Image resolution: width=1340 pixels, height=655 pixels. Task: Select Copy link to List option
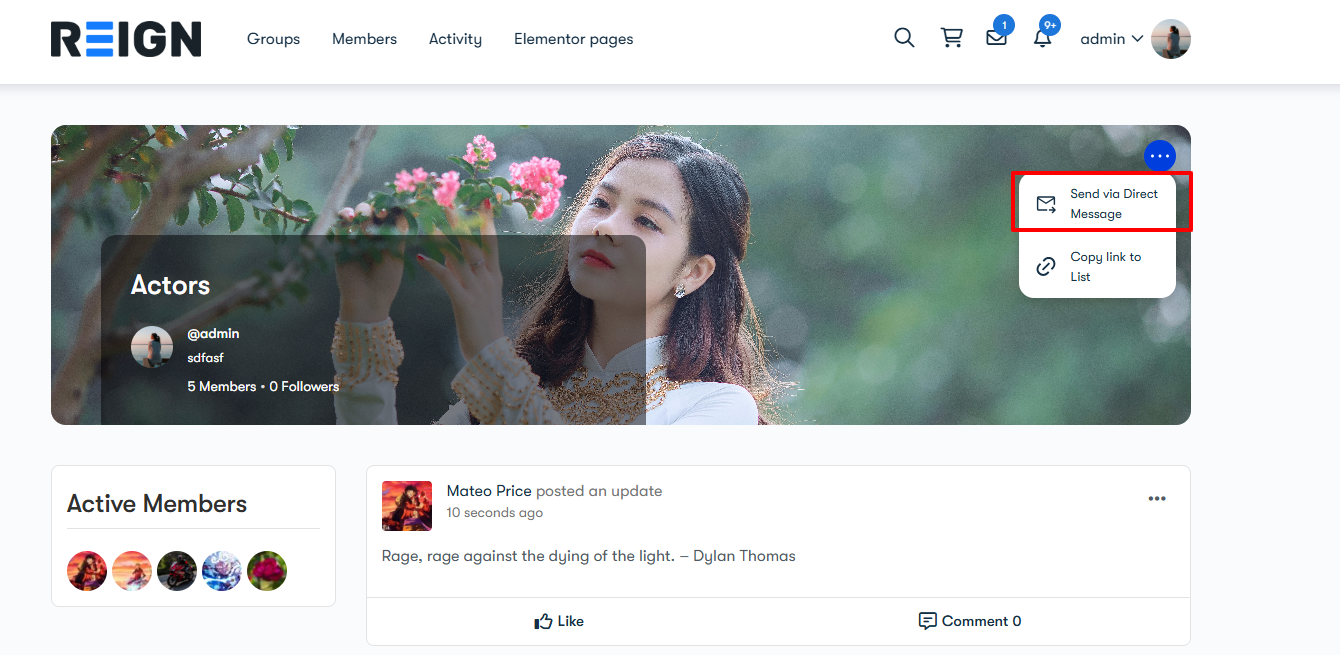(x=1098, y=267)
